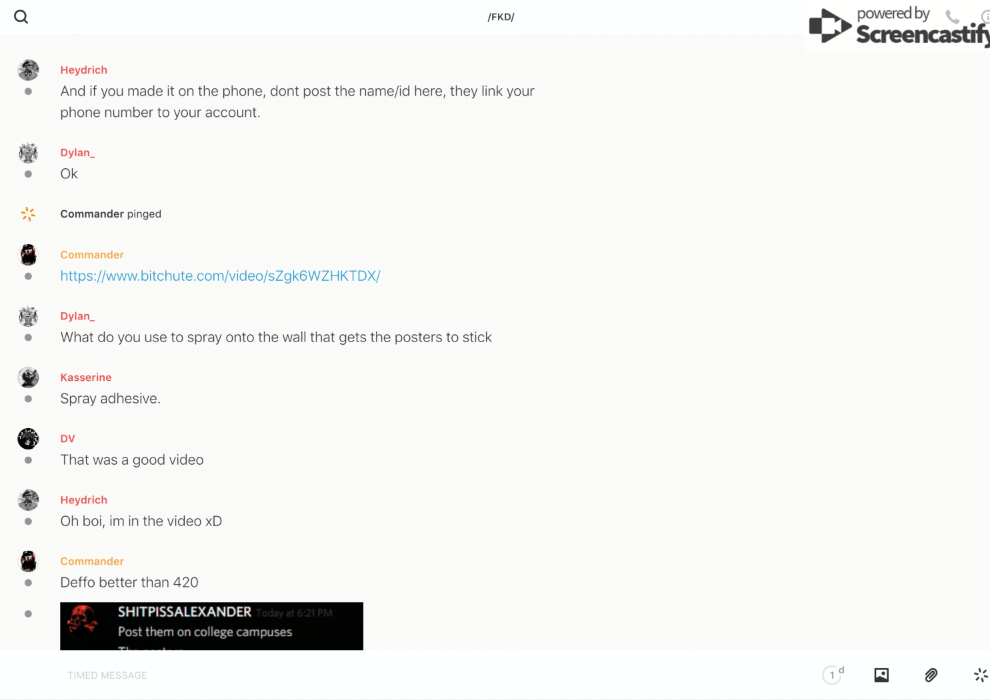Click the Kasserine sender name

click(x=85, y=378)
